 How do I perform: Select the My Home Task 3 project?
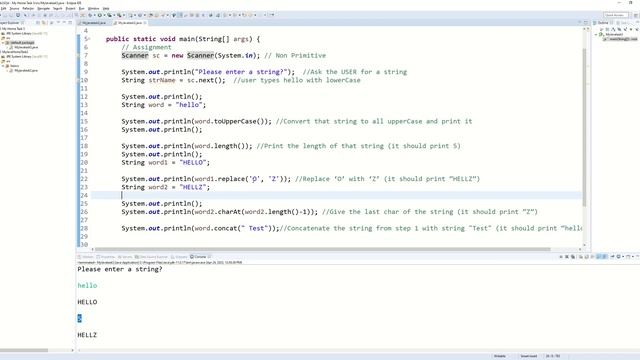tap(13, 29)
